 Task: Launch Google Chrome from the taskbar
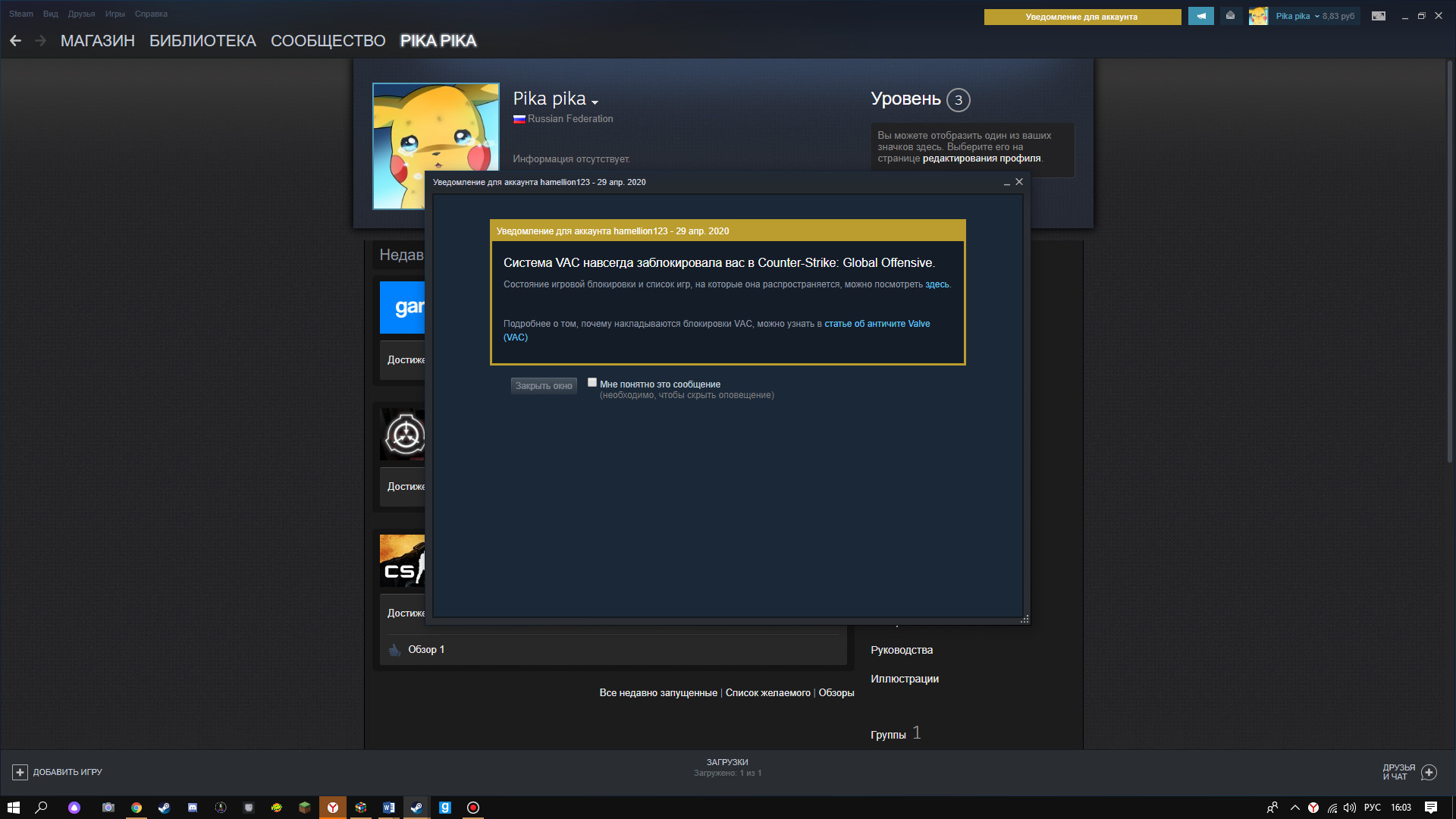coord(136,808)
